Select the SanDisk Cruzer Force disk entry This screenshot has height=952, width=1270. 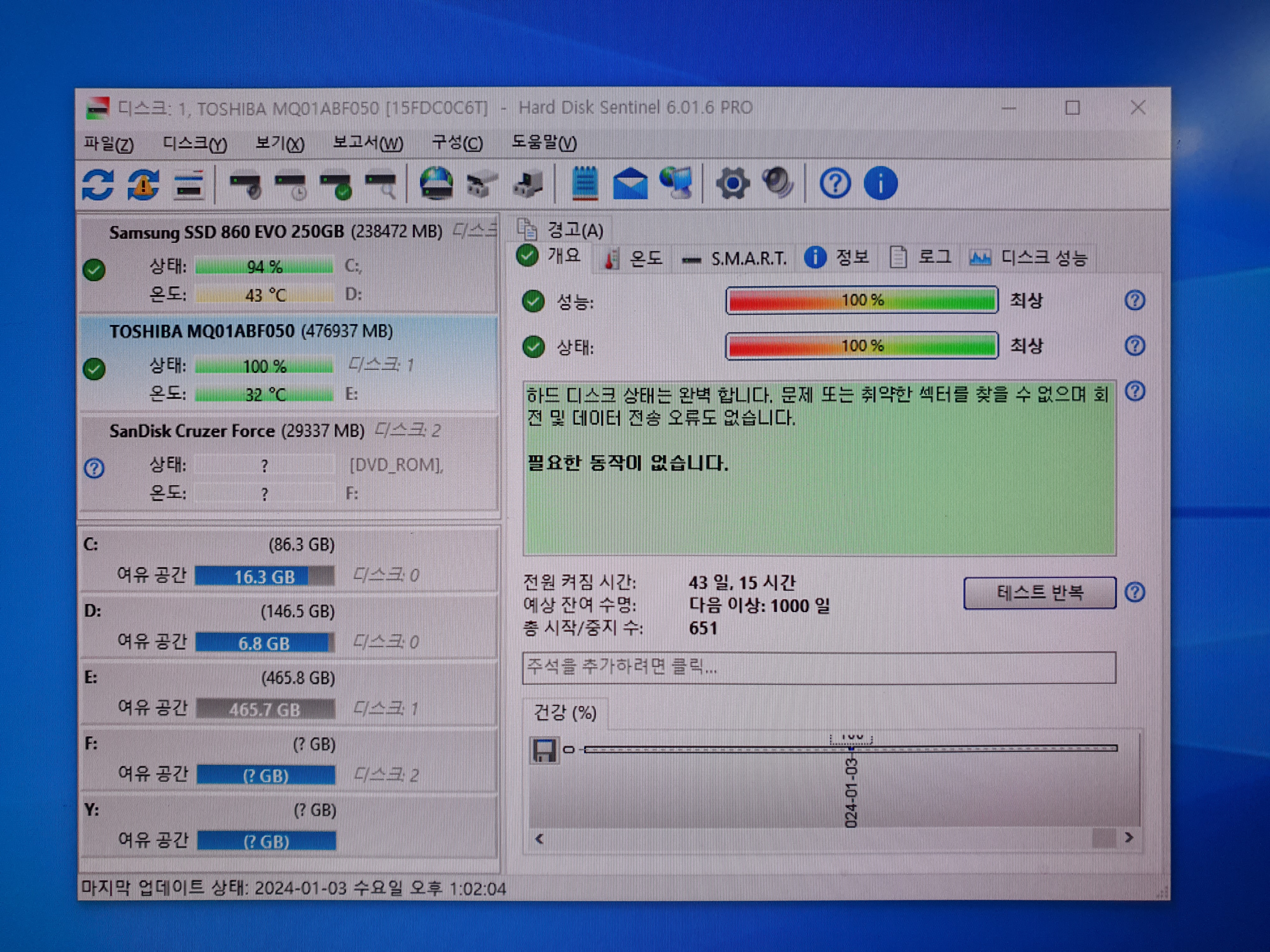point(289,462)
